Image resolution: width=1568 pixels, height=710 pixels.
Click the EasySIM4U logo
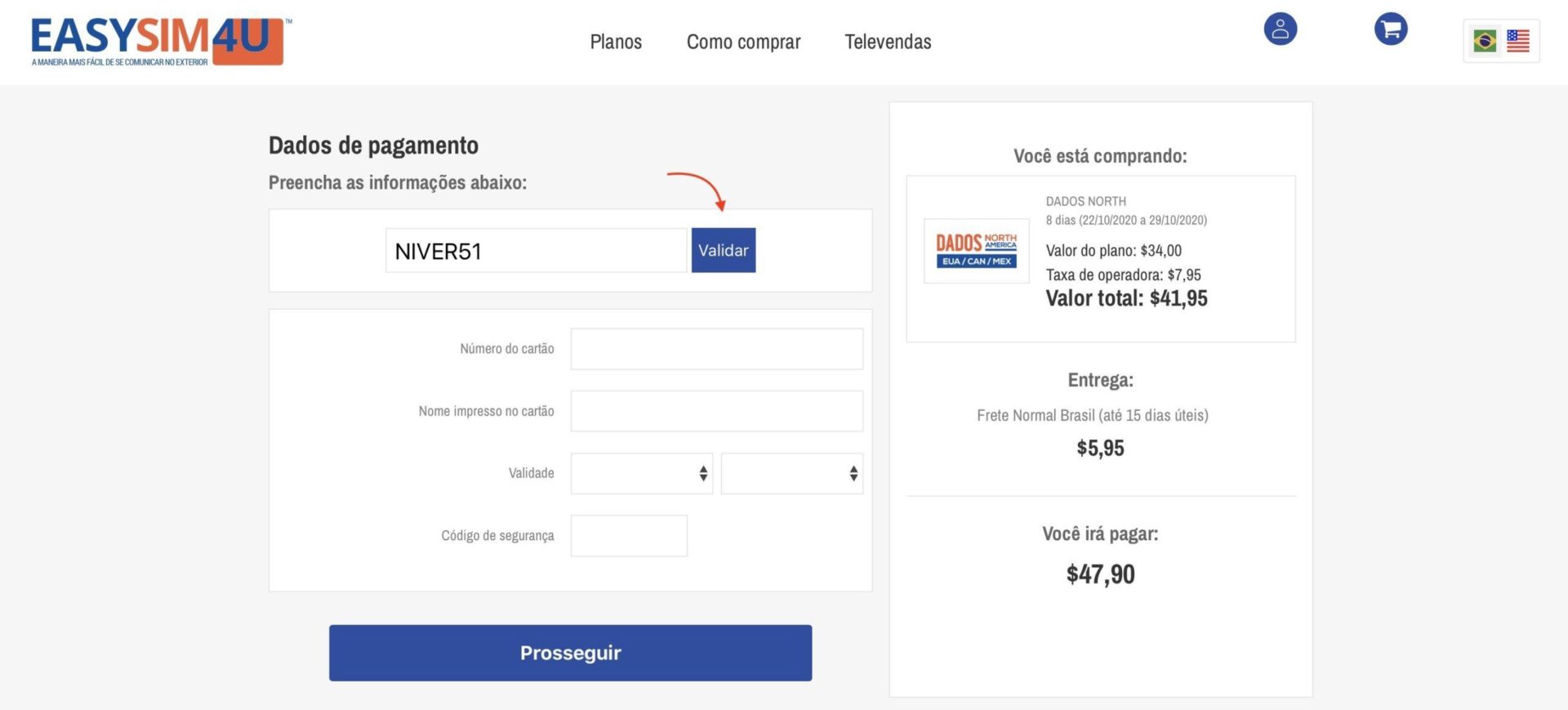(x=159, y=41)
